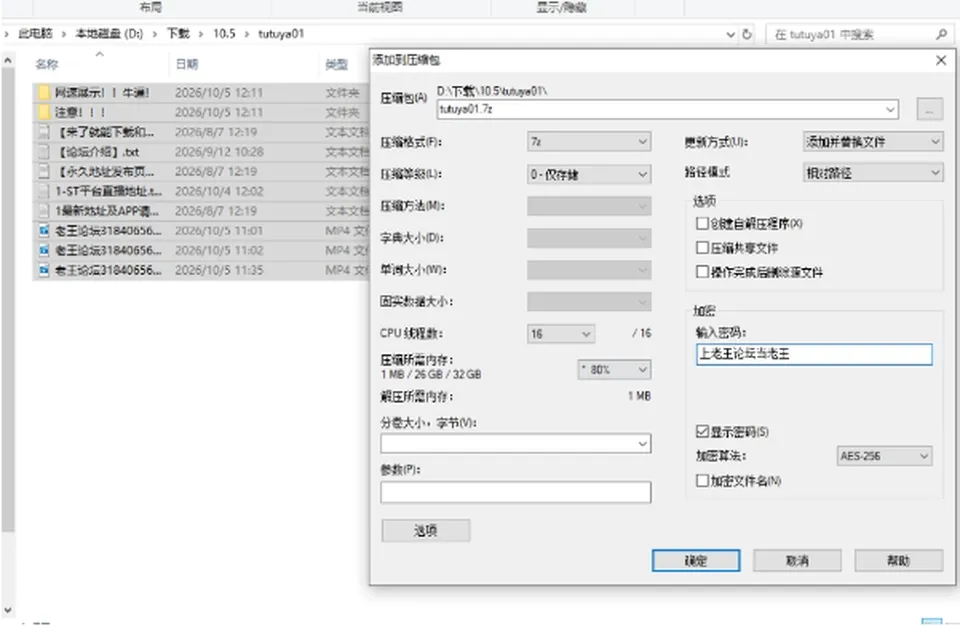Select the MP4 icon dated 2026/10/5 11:35

coord(43,270)
